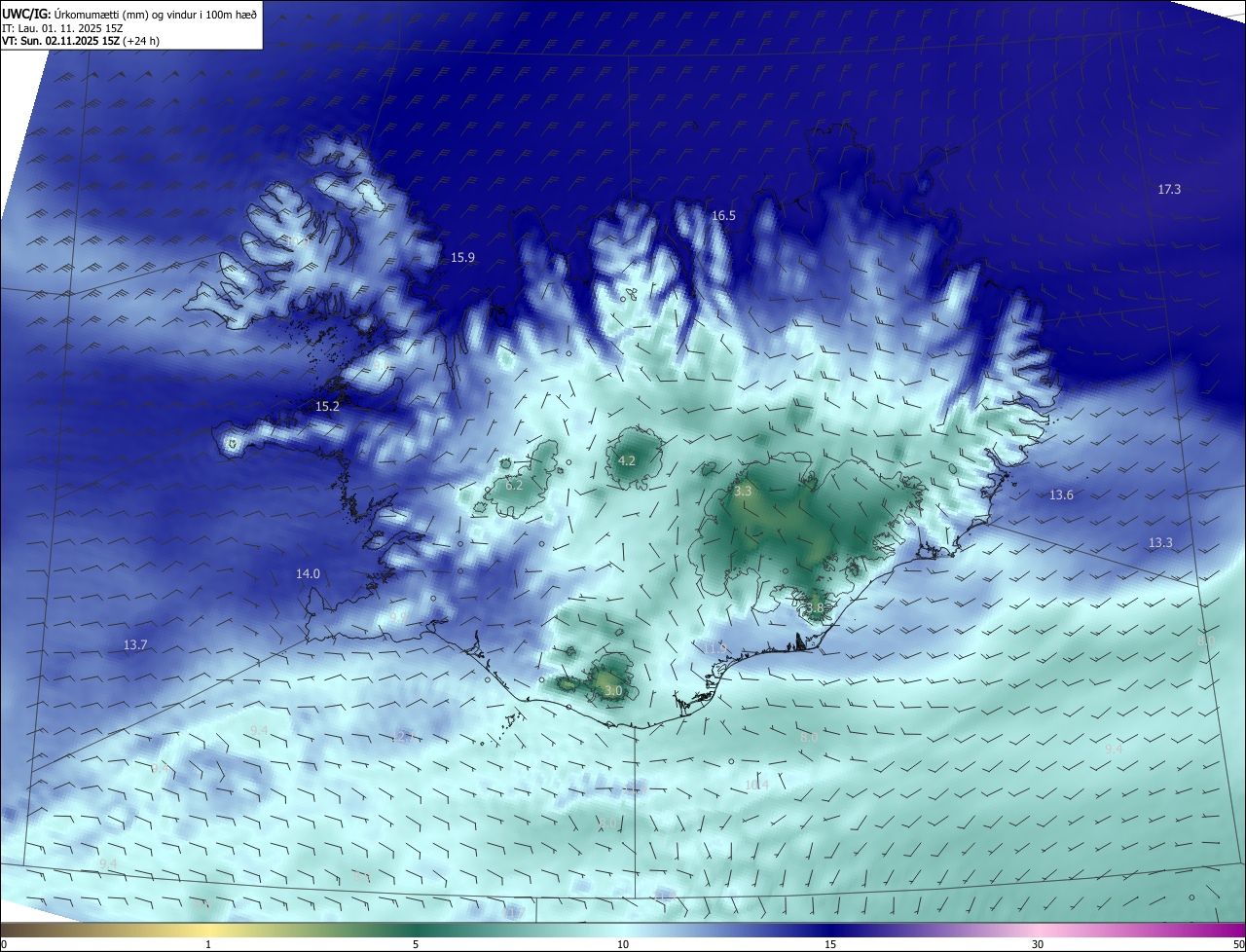
Task: Click the 6.2 value on the map
Action: tap(514, 485)
